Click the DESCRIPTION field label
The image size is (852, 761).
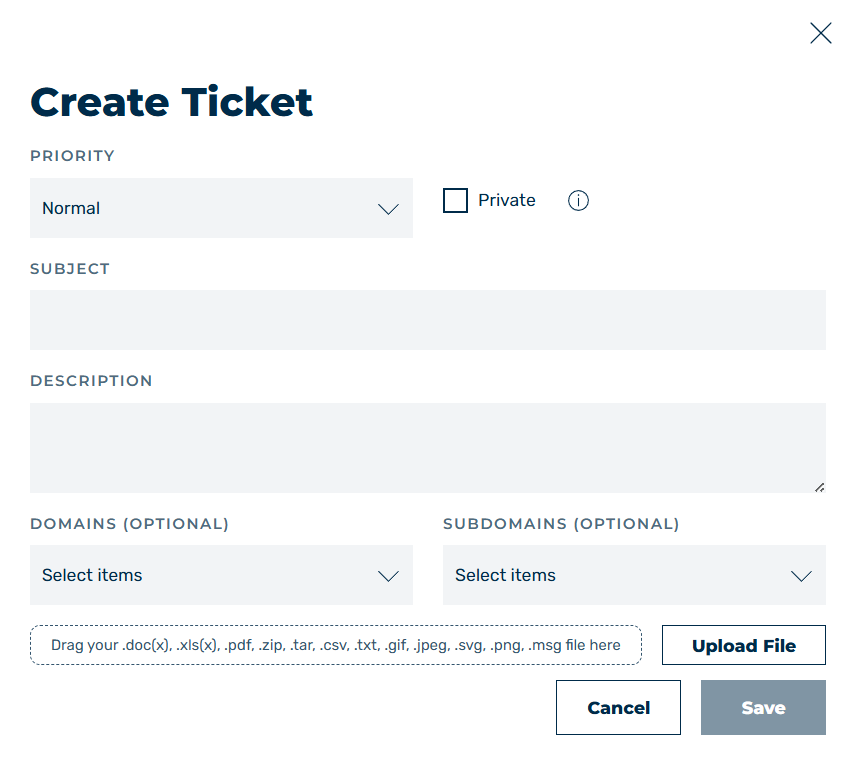point(91,381)
